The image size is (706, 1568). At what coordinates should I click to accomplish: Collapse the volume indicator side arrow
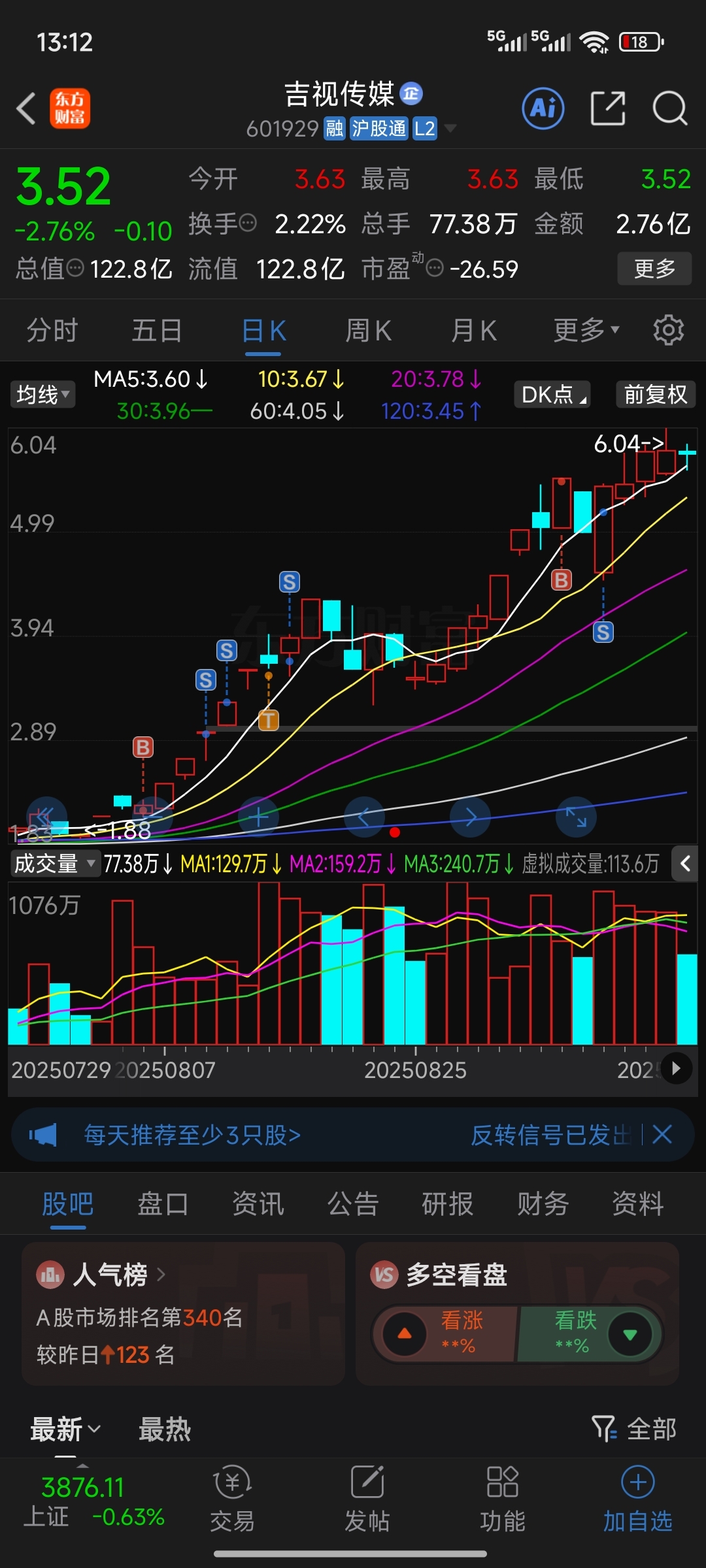685,864
